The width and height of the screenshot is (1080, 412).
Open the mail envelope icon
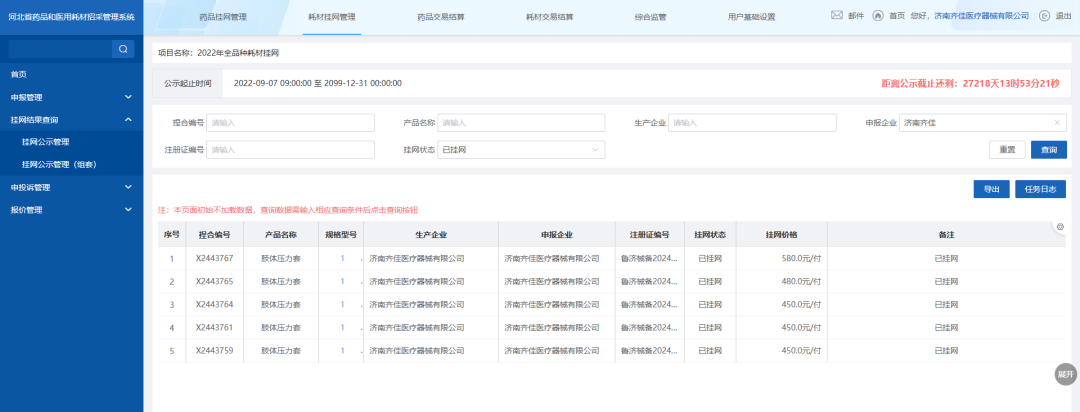point(836,16)
